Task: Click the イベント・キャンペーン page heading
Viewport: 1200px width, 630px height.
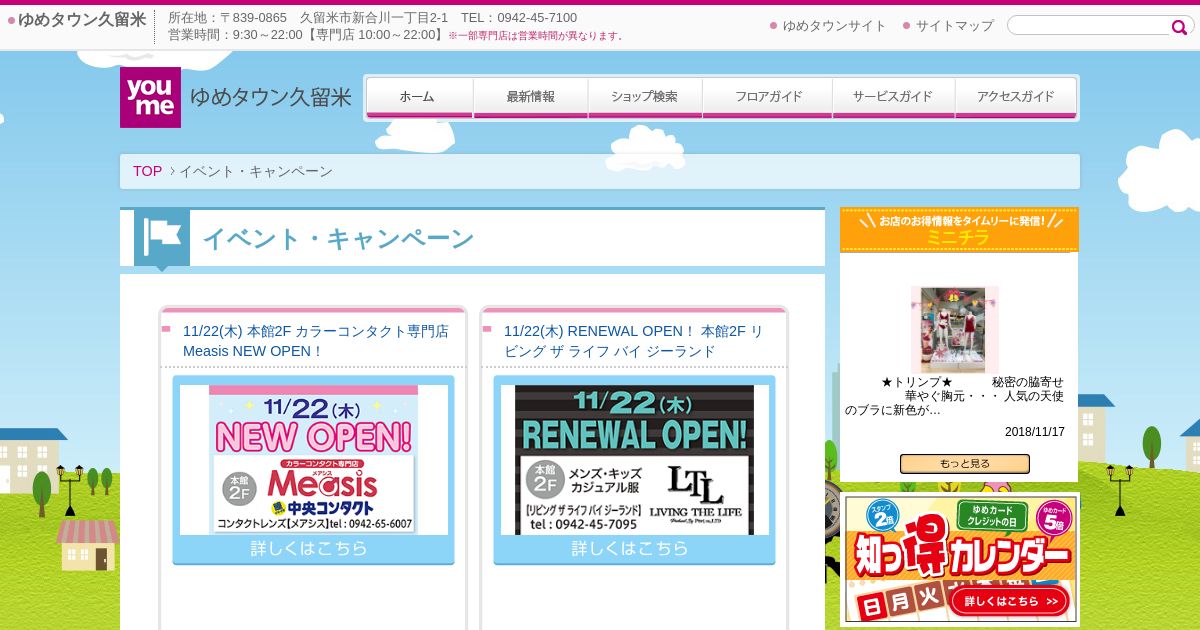Action: (x=338, y=239)
